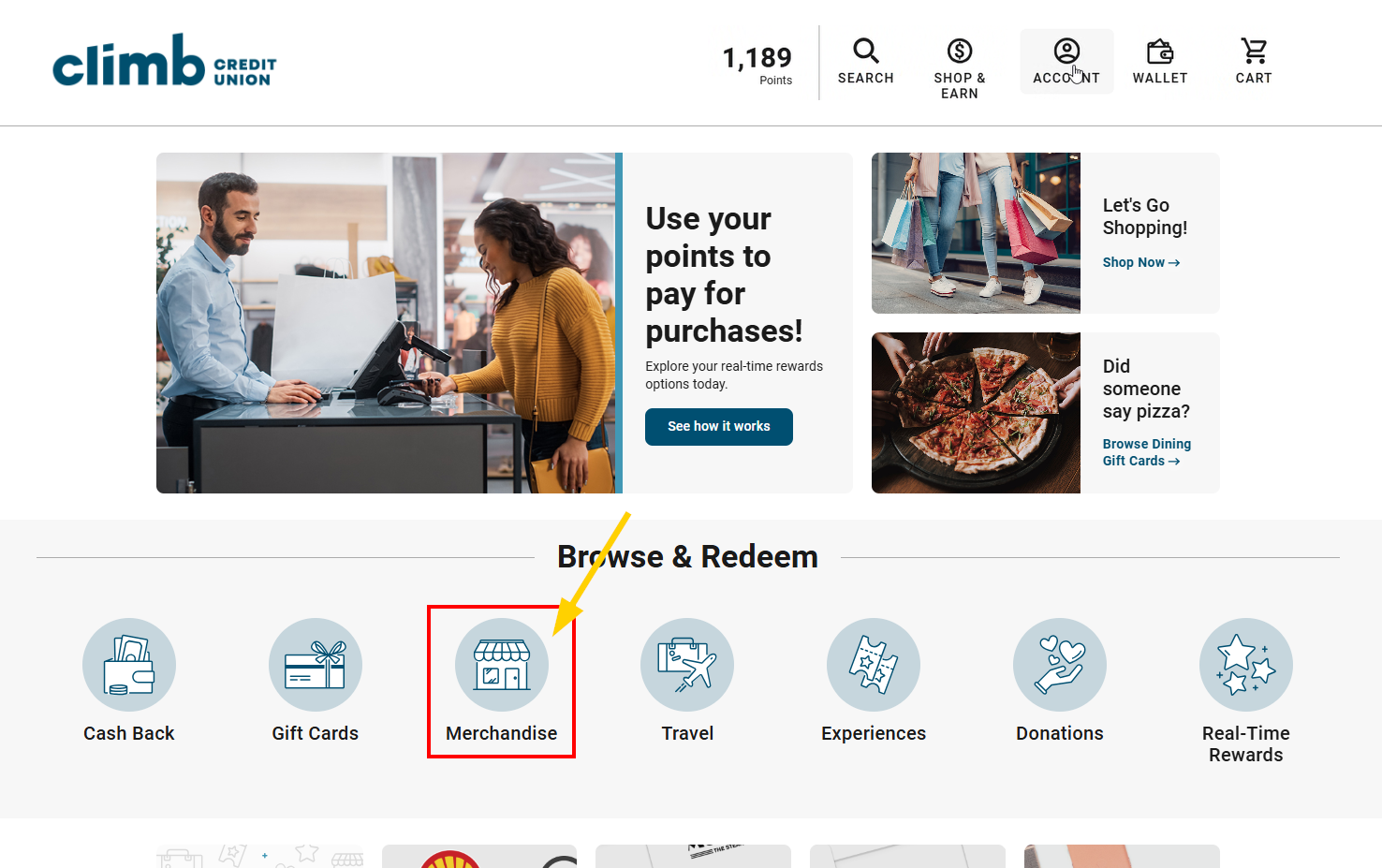Select the Cash Back category icon

[129, 665]
